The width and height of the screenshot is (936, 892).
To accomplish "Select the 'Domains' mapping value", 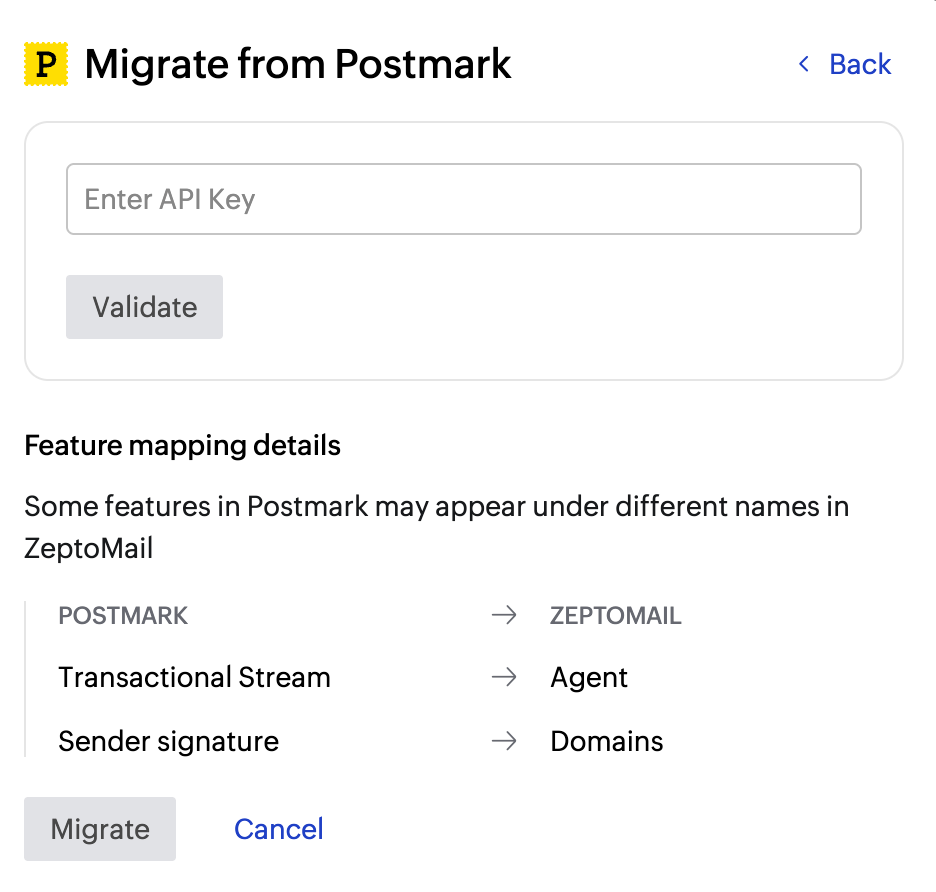I will pos(606,742).
